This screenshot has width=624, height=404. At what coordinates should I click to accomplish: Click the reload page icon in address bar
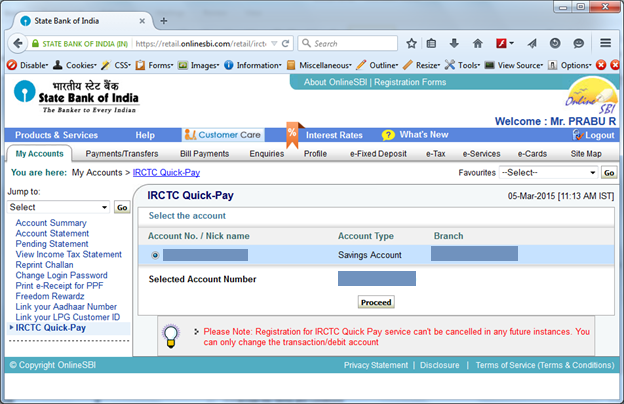pos(285,43)
